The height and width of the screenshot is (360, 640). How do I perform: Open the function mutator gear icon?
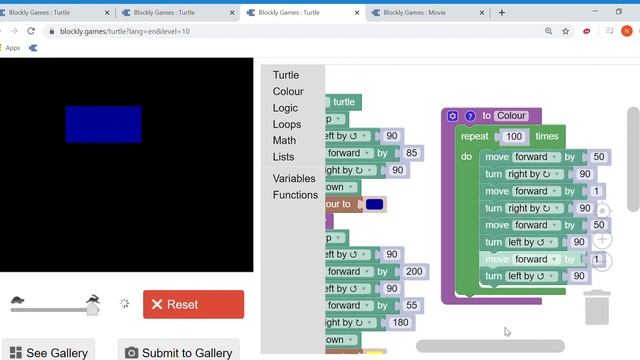[x=452, y=116]
